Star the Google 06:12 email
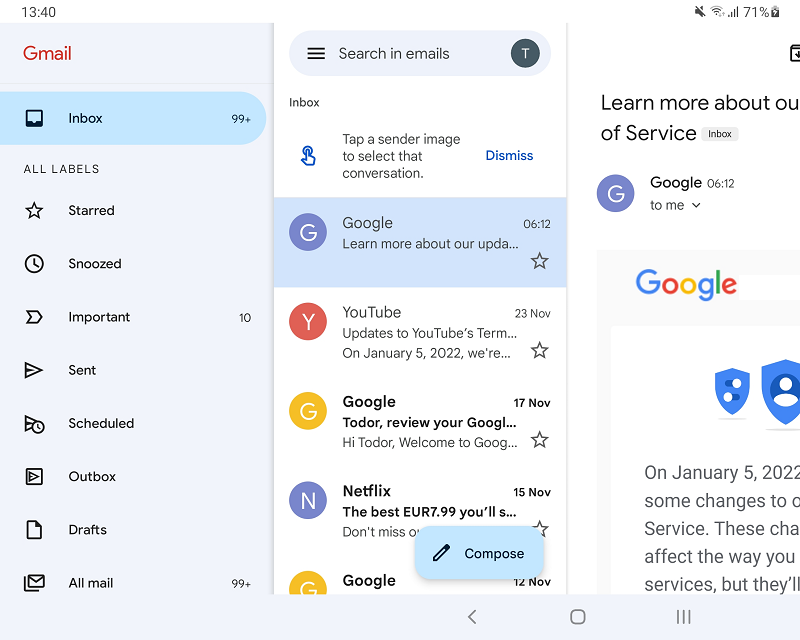This screenshot has height=640, width=800. click(539, 261)
